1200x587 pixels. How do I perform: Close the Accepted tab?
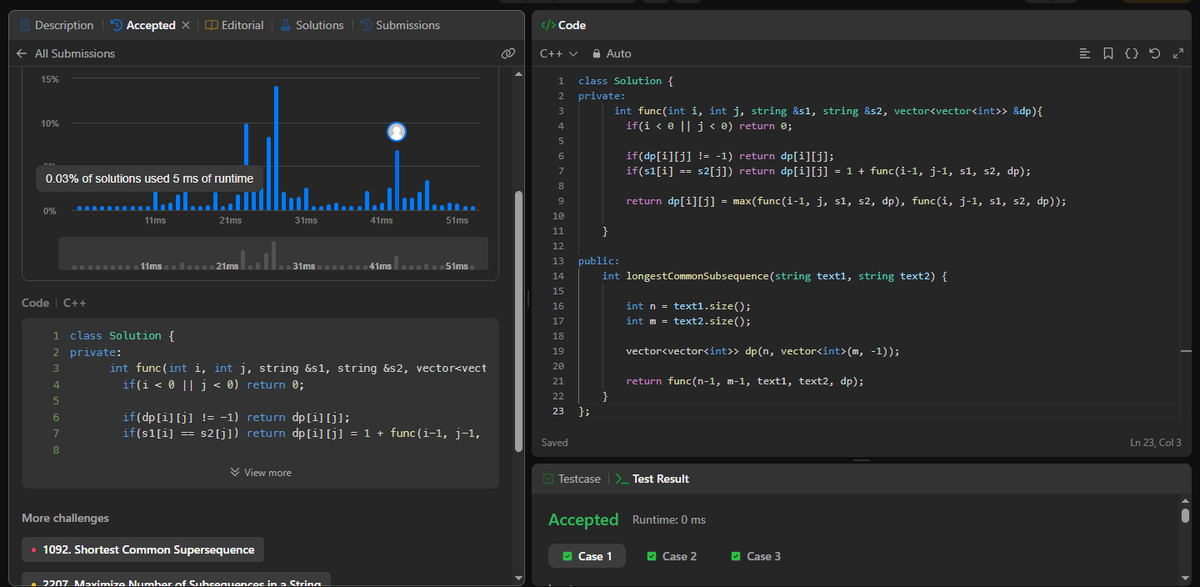click(186, 25)
